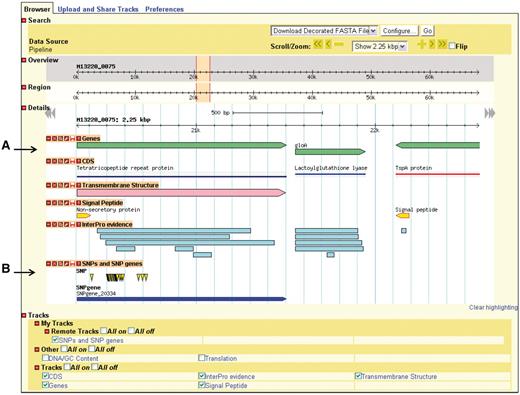
Task: Toggle the Flip checkbox
Action: (x=452, y=46)
